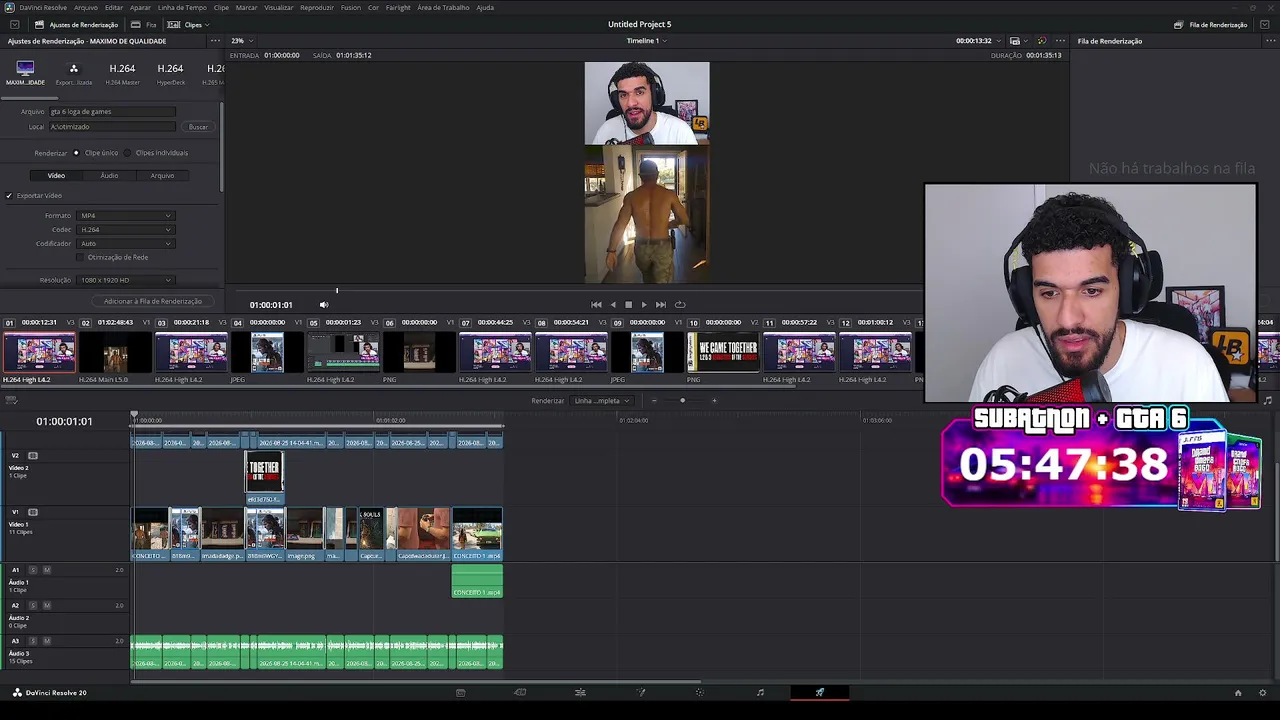Play forward in the viewer

coord(643,305)
